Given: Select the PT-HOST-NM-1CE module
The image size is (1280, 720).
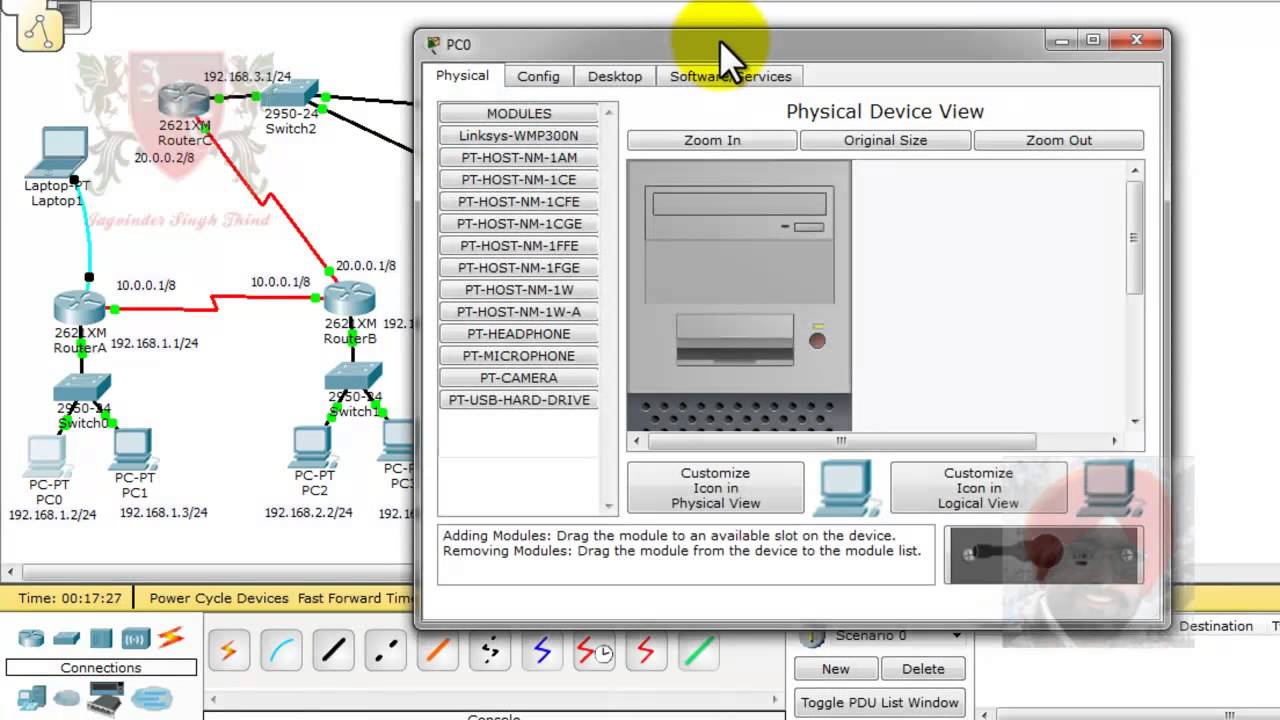Looking at the screenshot, I should pyautogui.click(x=519, y=179).
